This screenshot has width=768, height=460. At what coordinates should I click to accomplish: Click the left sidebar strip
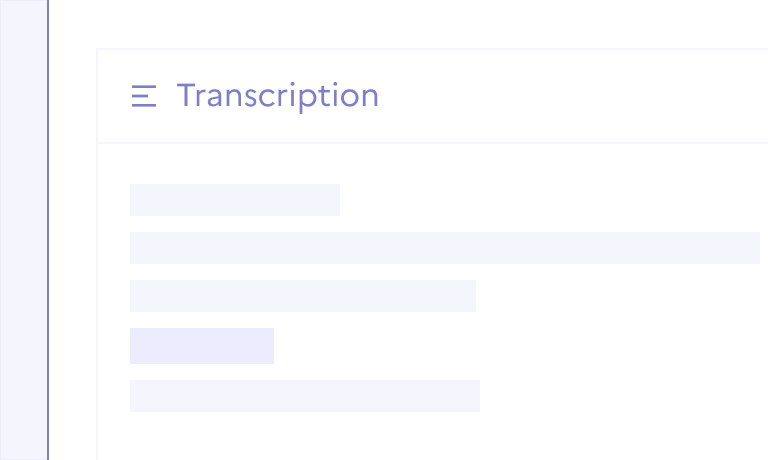click(x=23, y=230)
